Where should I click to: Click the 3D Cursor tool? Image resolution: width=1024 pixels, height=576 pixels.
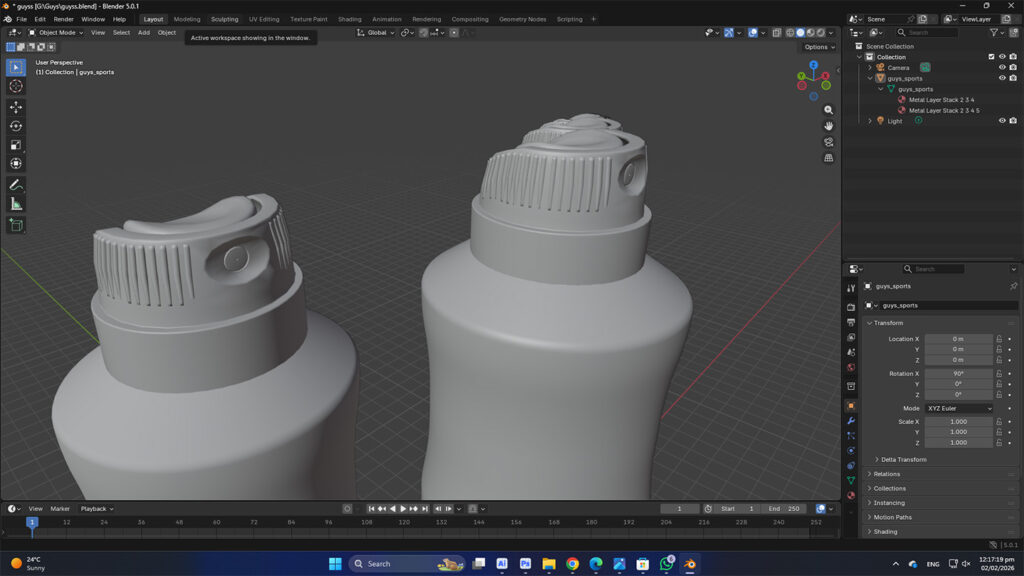[x=16, y=86]
